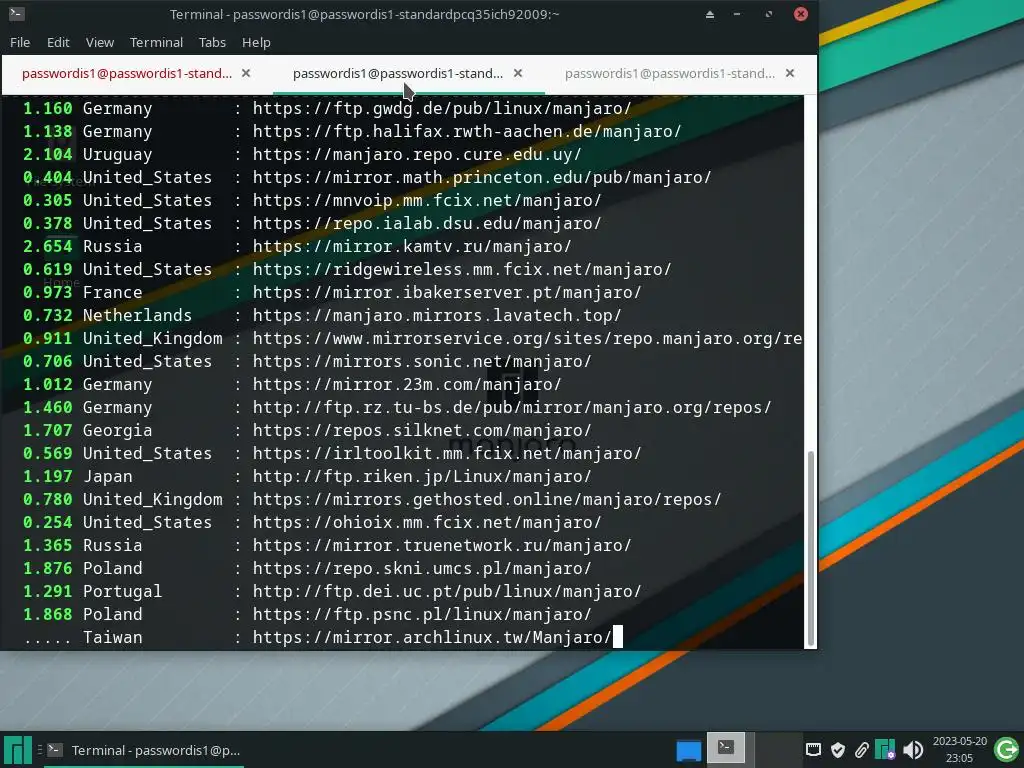The height and width of the screenshot is (768, 1024).
Task: Click the country name Taiwan
Action: point(112,637)
